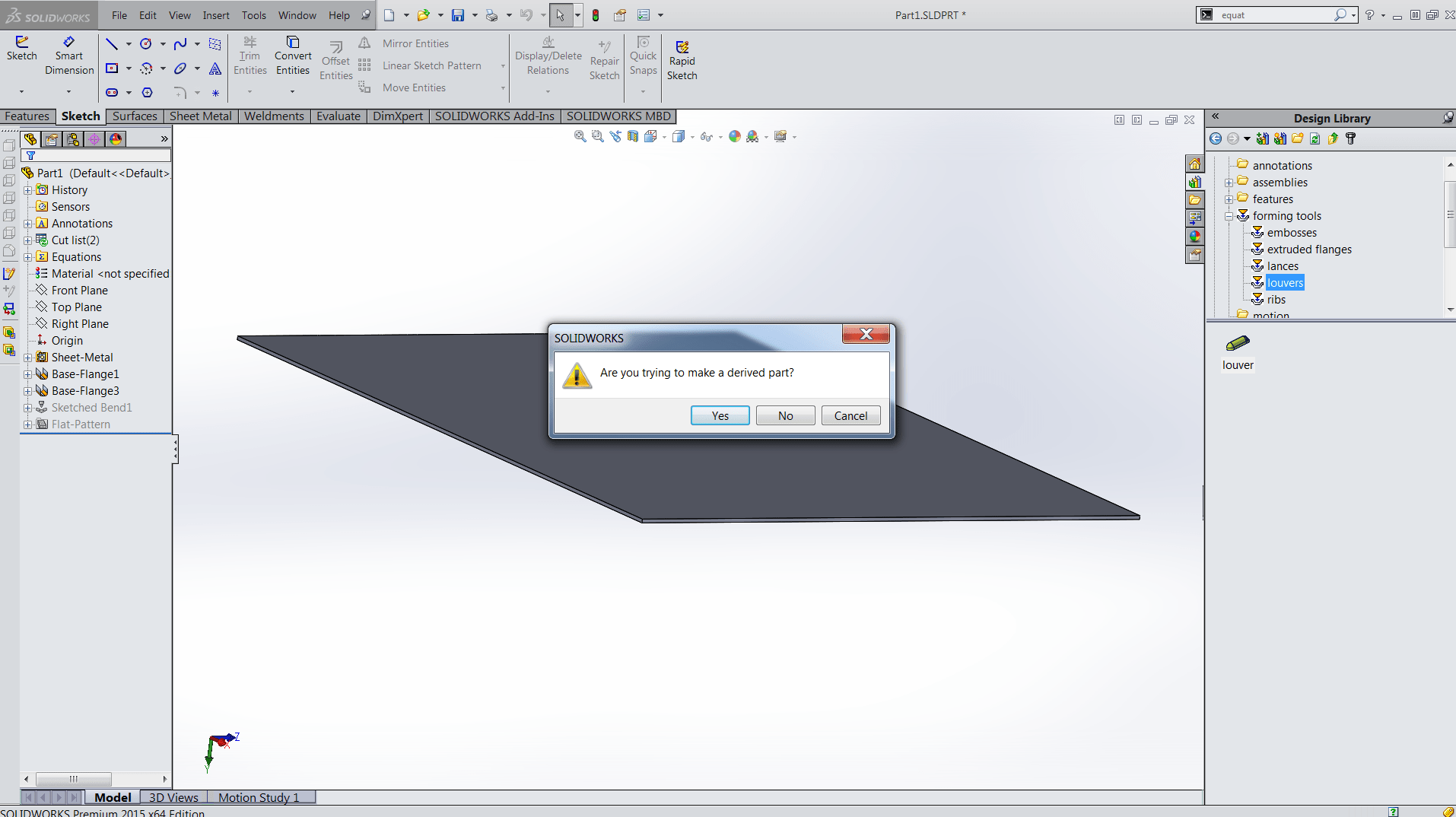This screenshot has width=1456, height=817.
Task: Activate the Rapid Sketch tool
Action: pyautogui.click(x=682, y=59)
